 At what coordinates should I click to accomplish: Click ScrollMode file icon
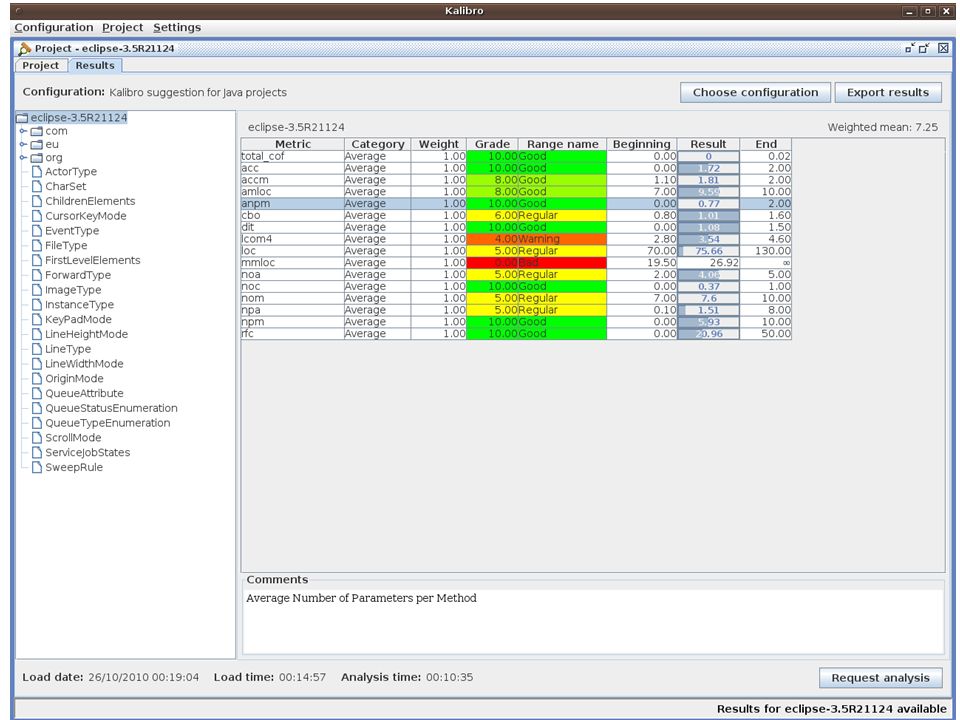coord(37,438)
